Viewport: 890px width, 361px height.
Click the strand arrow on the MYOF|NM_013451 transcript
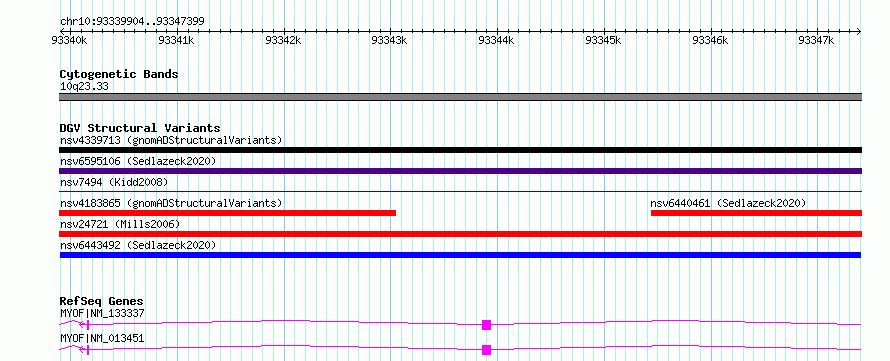click(x=82, y=350)
